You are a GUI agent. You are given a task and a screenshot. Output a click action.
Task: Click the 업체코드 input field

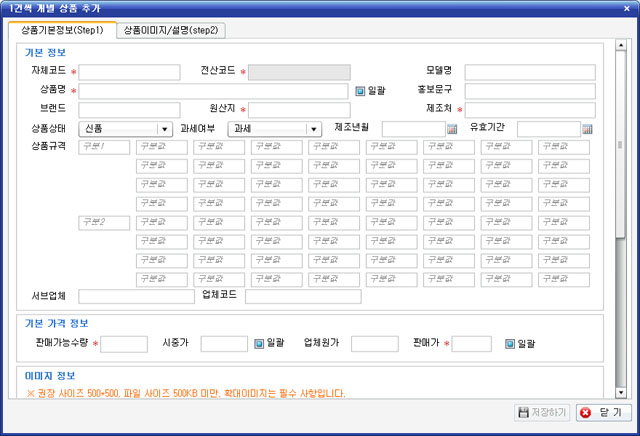click(302, 296)
